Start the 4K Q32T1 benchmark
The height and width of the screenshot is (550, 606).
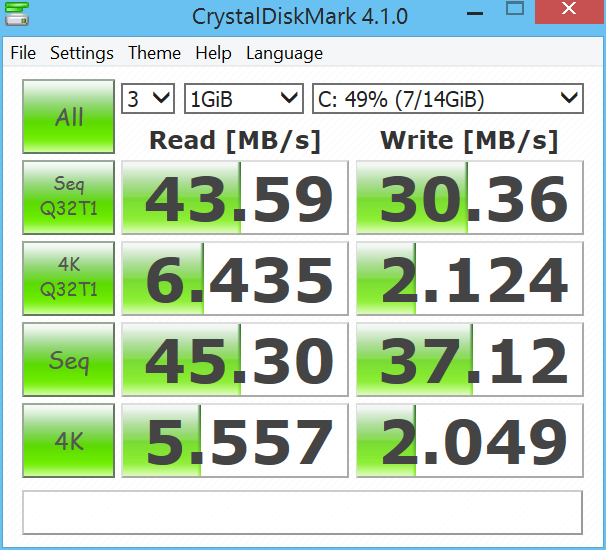click(68, 278)
